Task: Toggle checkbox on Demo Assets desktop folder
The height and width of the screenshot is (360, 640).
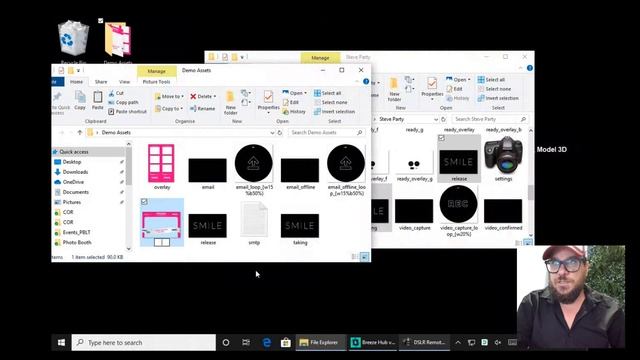Action: pos(100,20)
